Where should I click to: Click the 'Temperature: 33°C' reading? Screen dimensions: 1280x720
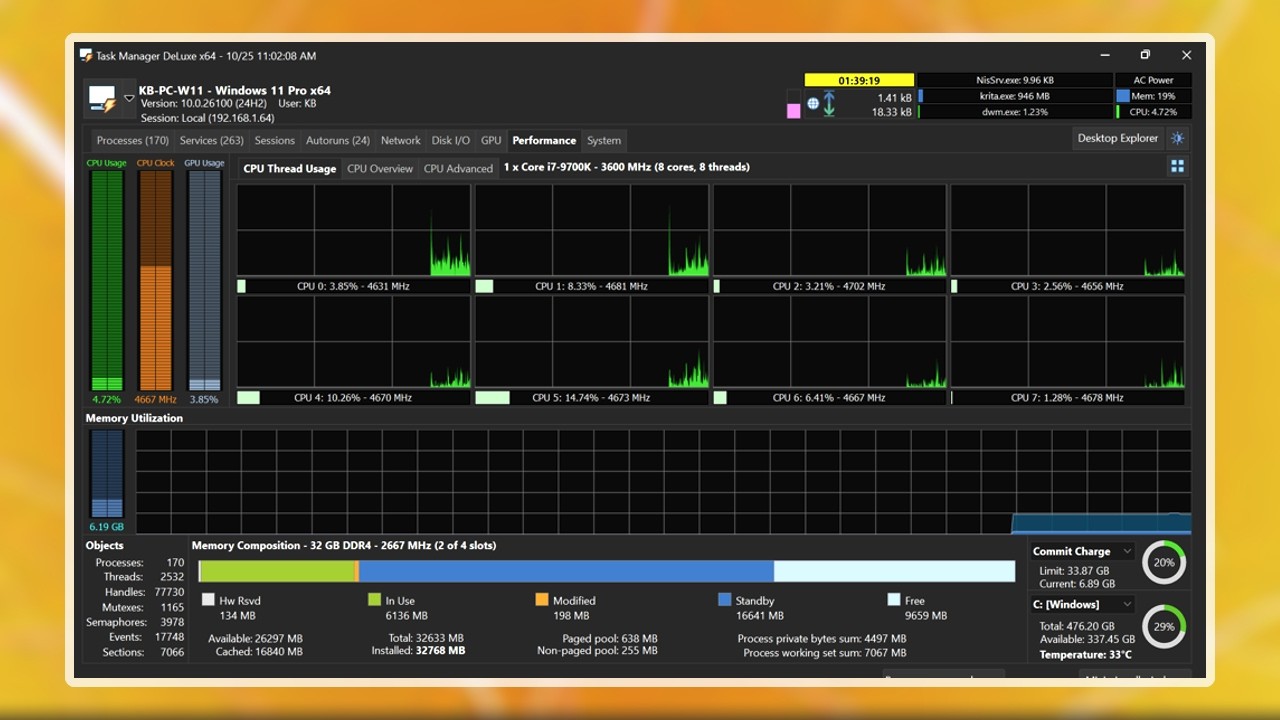click(1086, 655)
